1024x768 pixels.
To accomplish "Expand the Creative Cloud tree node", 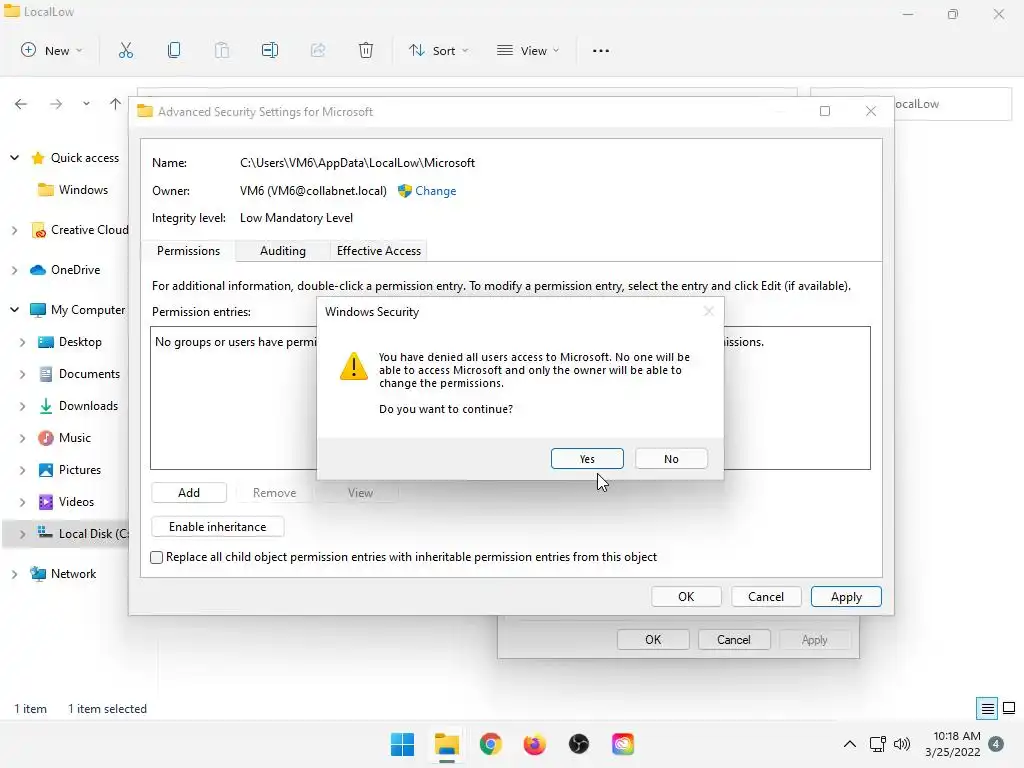I will [x=14, y=231].
